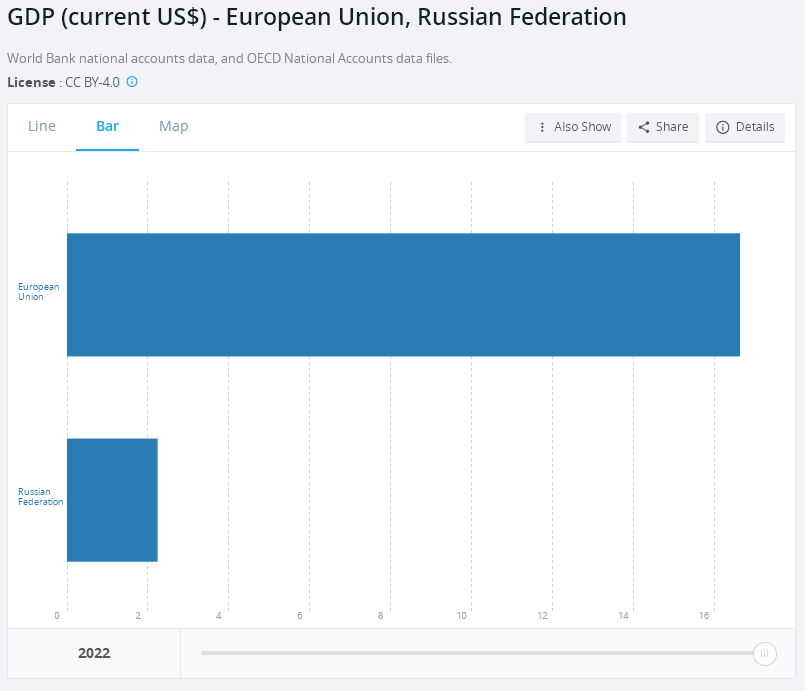
Task: Click the World Bank data source description
Action: pyautogui.click(x=229, y=58)
